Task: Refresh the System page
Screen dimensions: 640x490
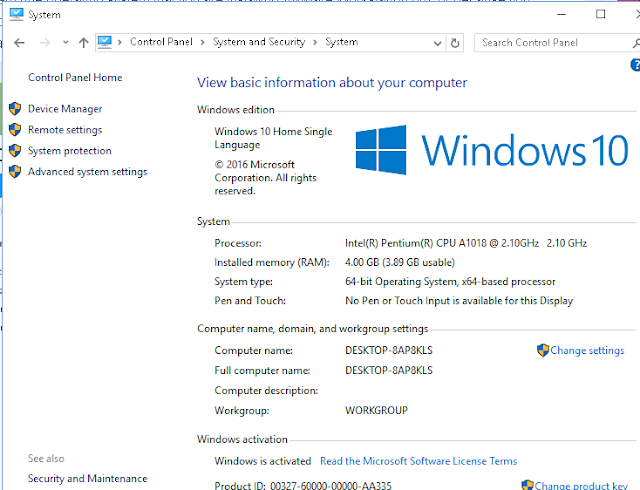Action: [455, 43]
